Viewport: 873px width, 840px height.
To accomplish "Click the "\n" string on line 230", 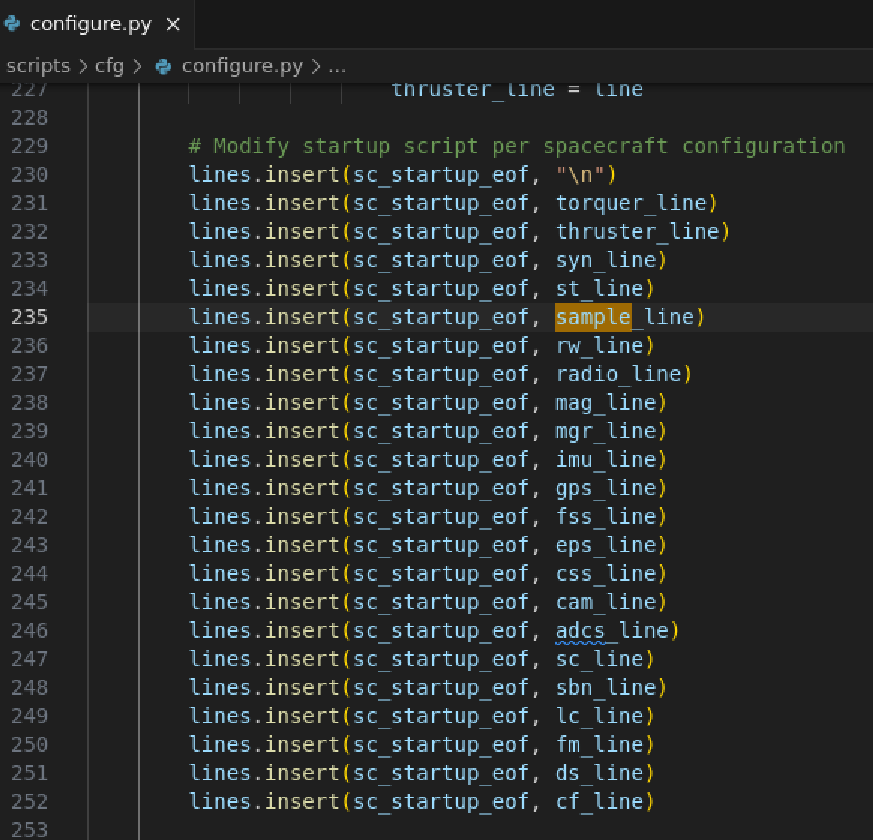I will (580, 175).
